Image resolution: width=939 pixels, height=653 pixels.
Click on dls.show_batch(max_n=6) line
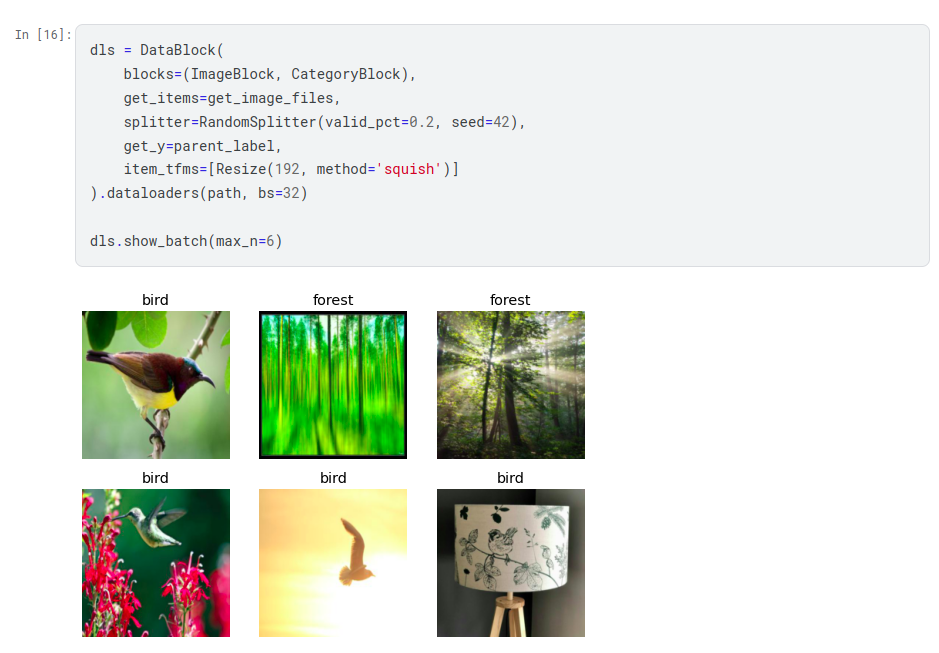(186, 241)
